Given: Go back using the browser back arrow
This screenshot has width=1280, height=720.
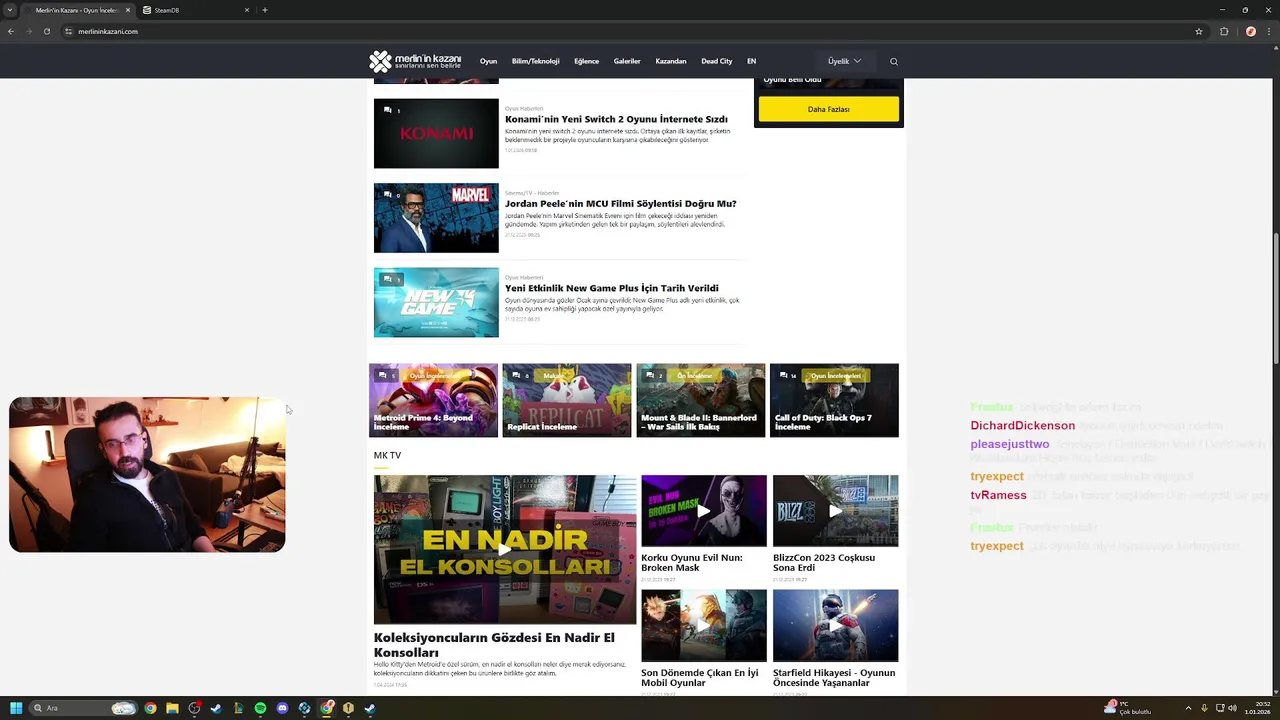Looking at the screenshot, I should pos(11,31).
